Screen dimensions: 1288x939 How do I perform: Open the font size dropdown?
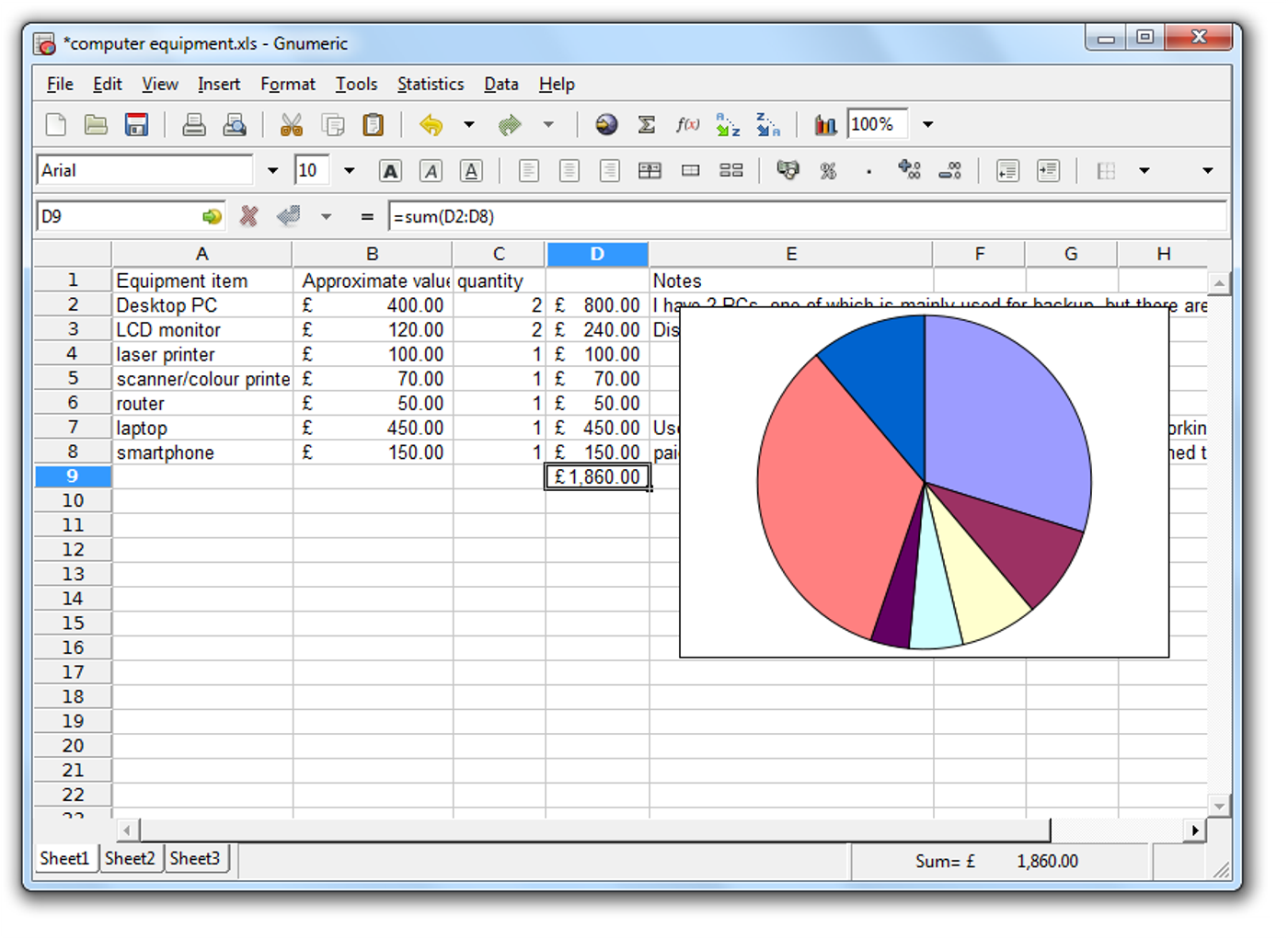349,170
